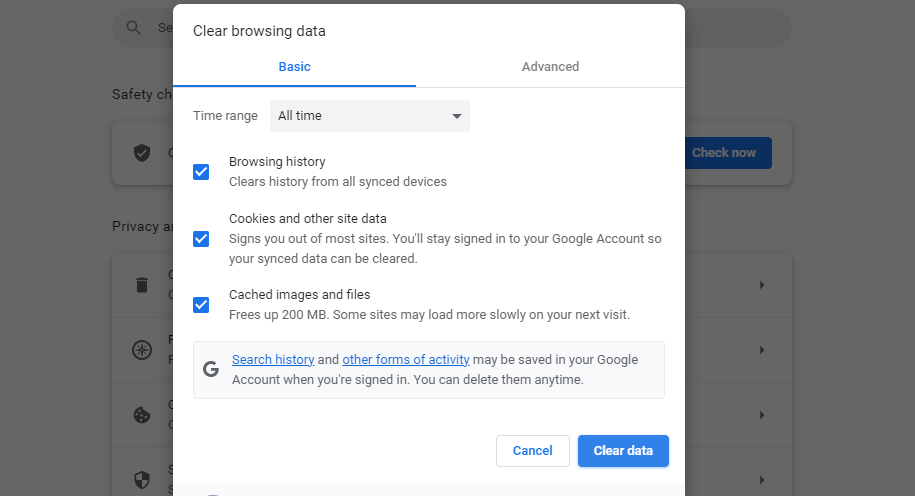Click the Check now button
This screenshot has width=915, height=496.
pos(724,153)
